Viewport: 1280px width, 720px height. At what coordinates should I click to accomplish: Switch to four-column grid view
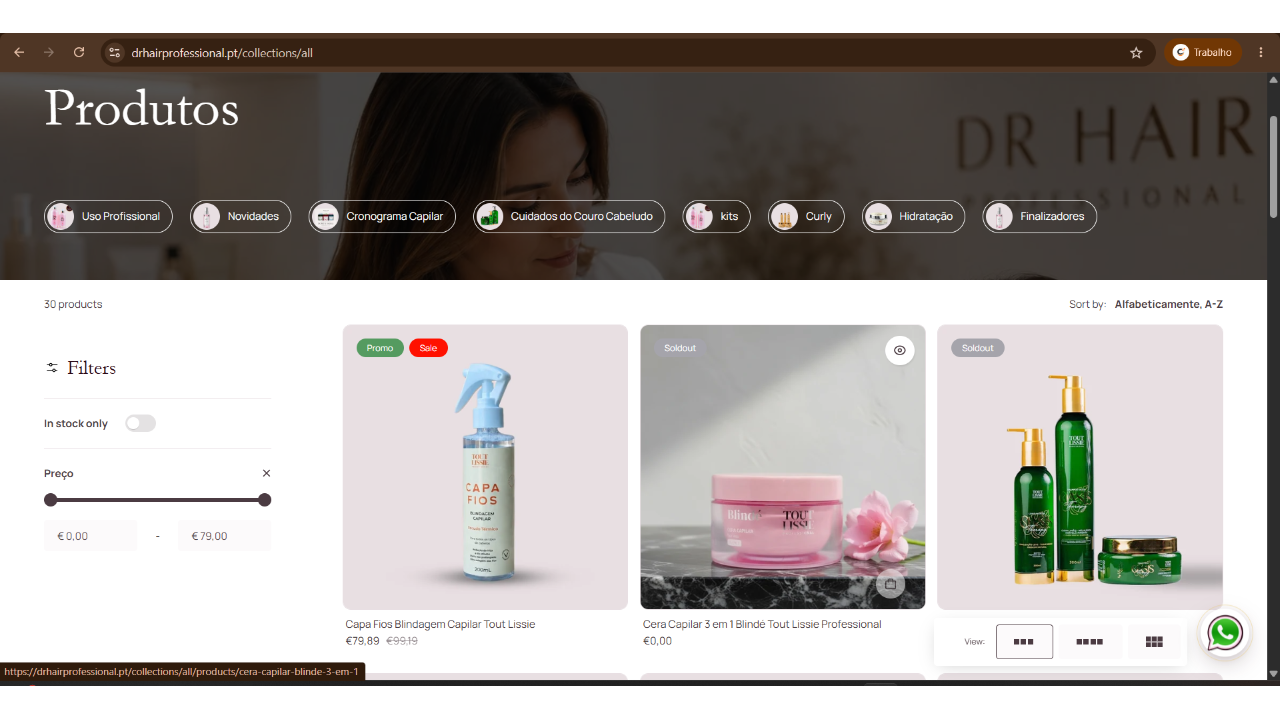[x=1089, y=642]
